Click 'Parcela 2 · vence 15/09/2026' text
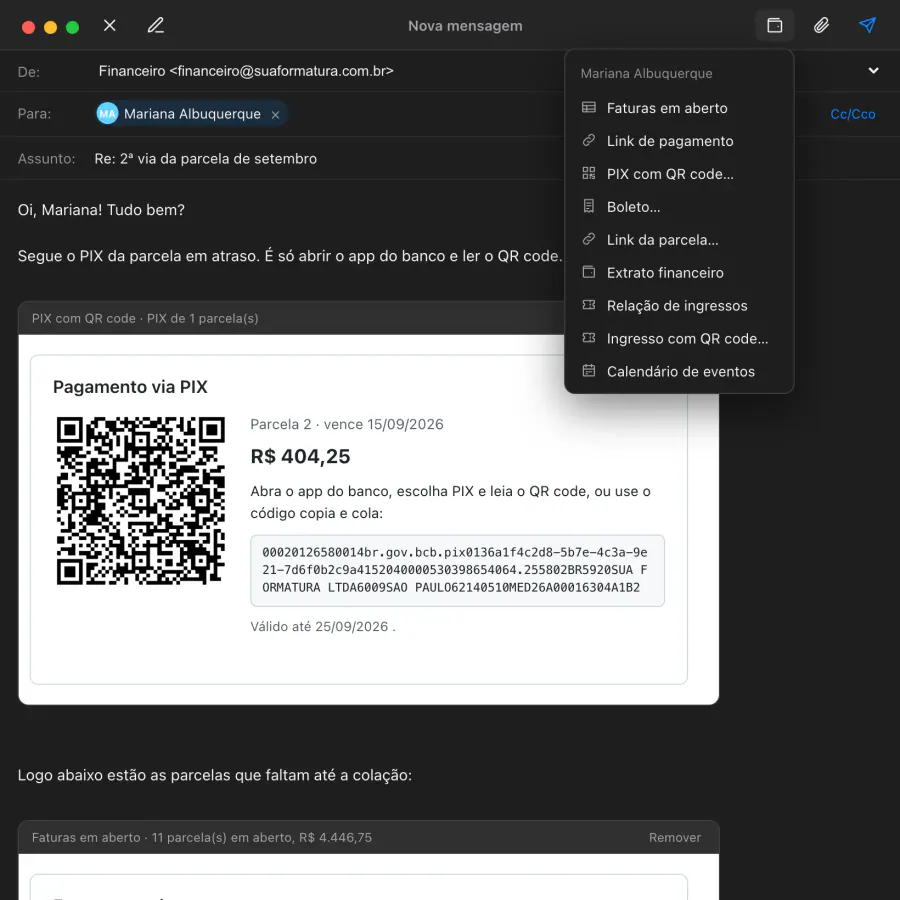The image size is (900, 900). tap(347, 424)
